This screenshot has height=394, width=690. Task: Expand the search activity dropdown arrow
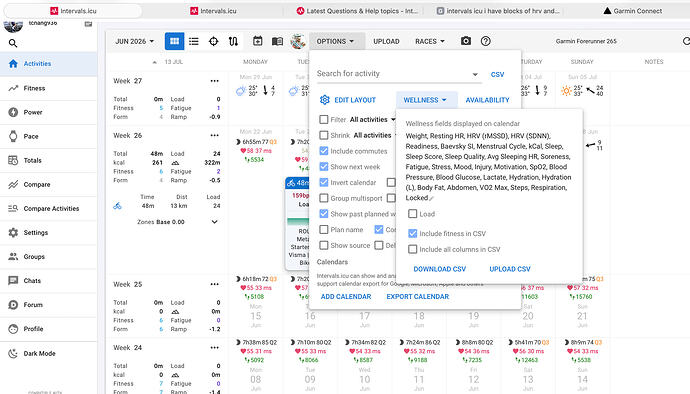pyautogui.click(x=475, y=74)
